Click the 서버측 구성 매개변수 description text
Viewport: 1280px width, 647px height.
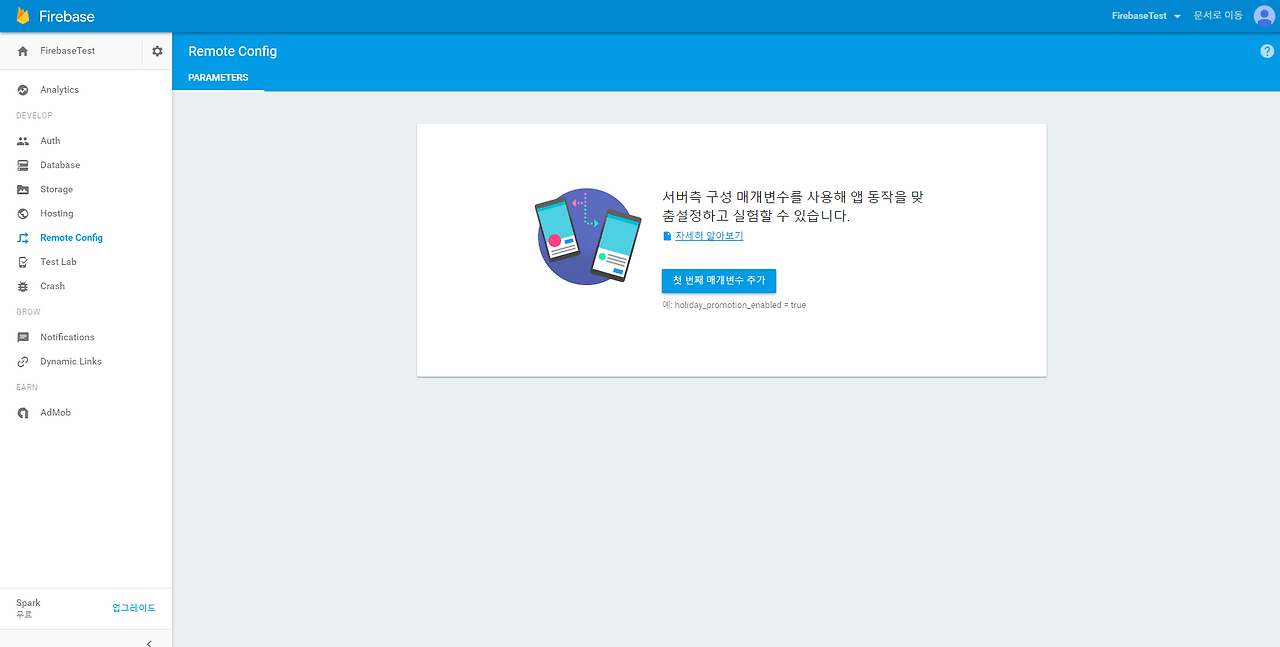tap(793, 207)
